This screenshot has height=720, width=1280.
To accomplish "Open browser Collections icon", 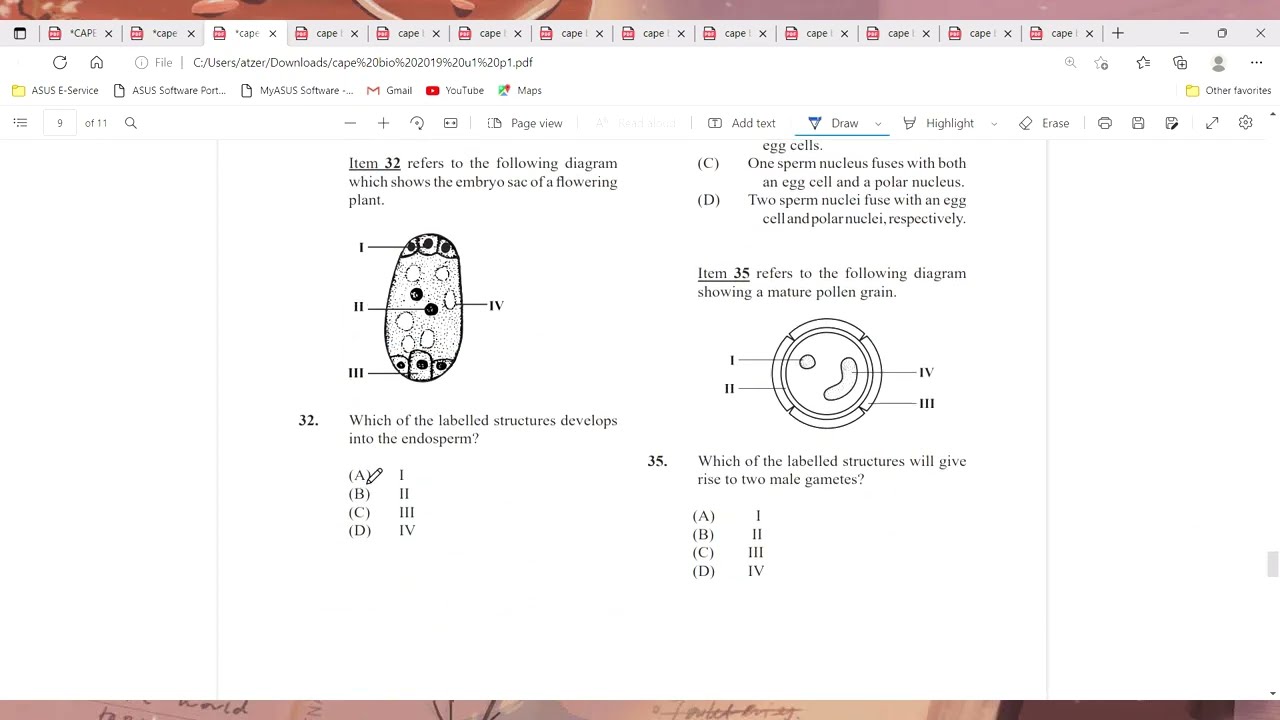I will pyautogui.click(x=1180, y=62).
